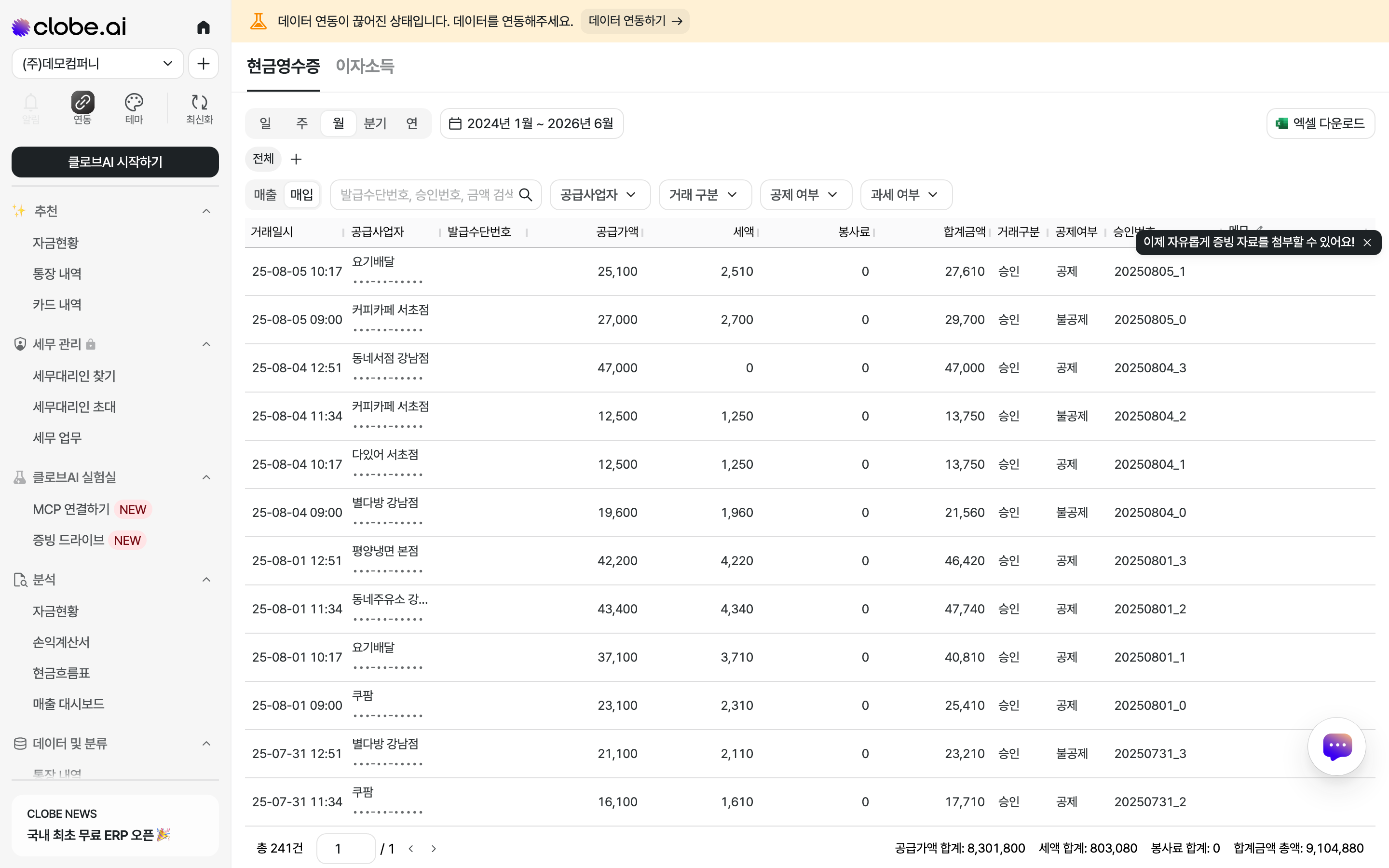1389x868 pixels.
Task: Sort by 거래일시 column header
Action: (x=272, y=232)
